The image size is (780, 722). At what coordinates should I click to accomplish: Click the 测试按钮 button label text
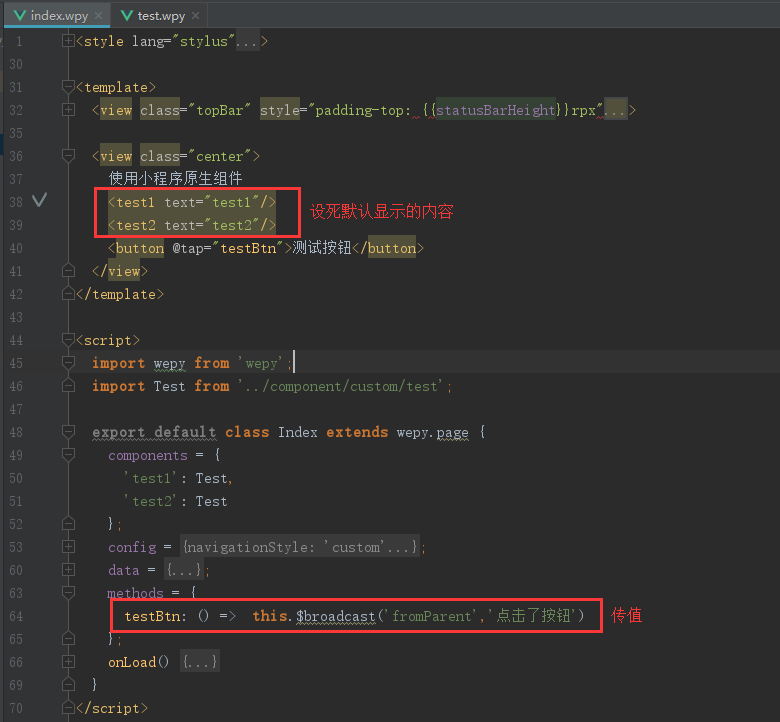pos(322,247)
